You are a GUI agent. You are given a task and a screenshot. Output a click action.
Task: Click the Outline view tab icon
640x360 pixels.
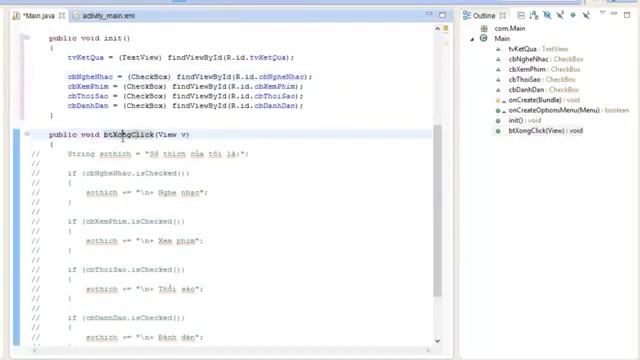point(467,16)
